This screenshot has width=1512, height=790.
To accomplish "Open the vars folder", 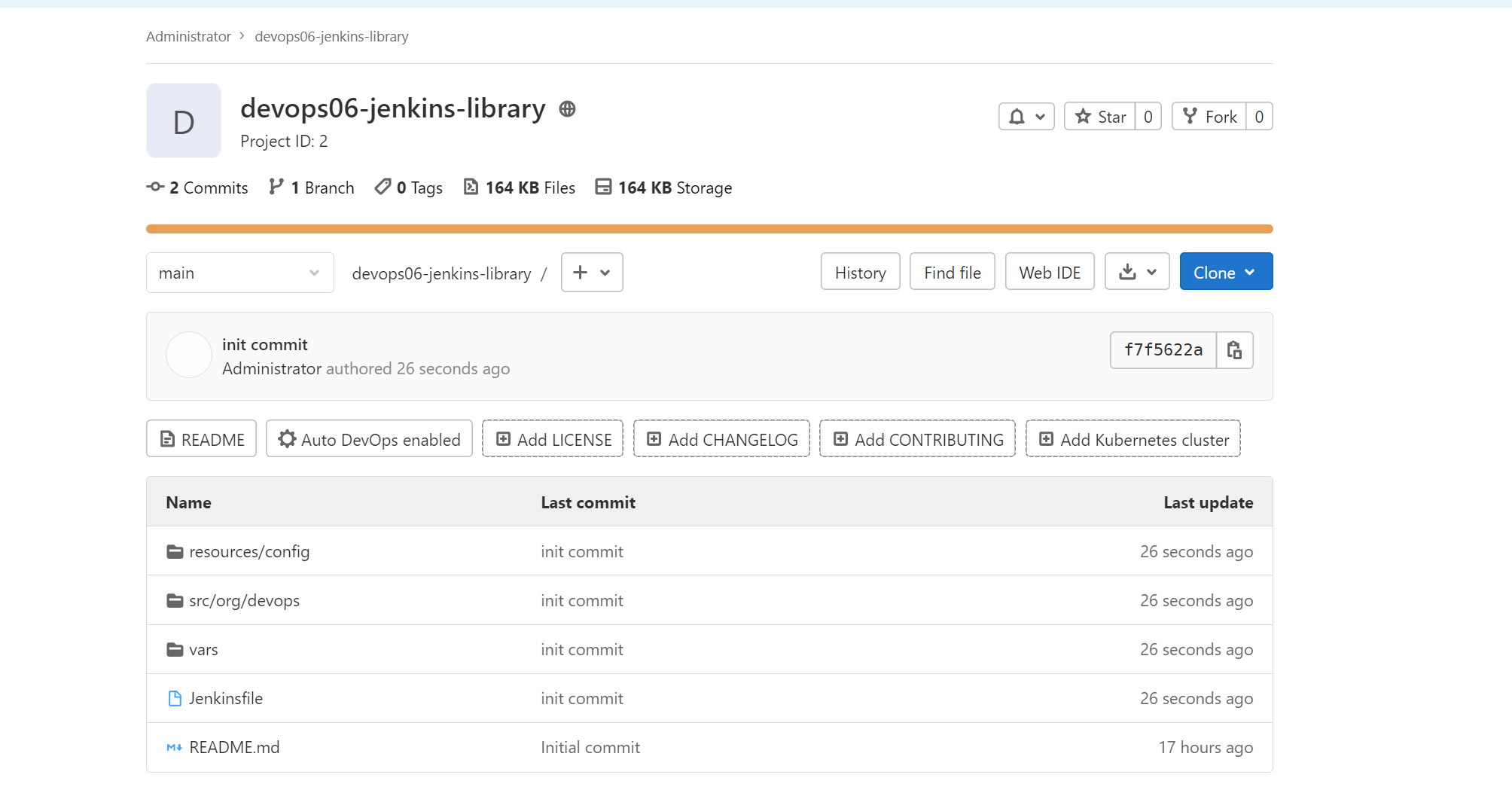I will pyautogui.click(x=203, y=649).
